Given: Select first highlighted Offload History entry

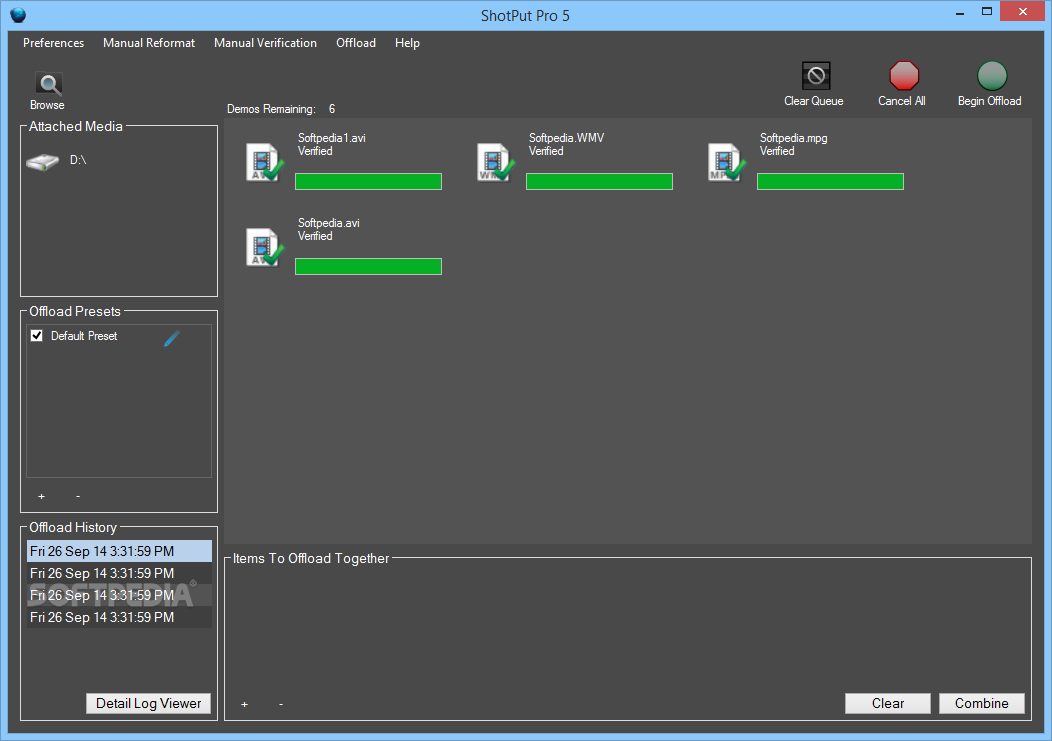Looking at the screenshot, I should (x=119, y=551).
